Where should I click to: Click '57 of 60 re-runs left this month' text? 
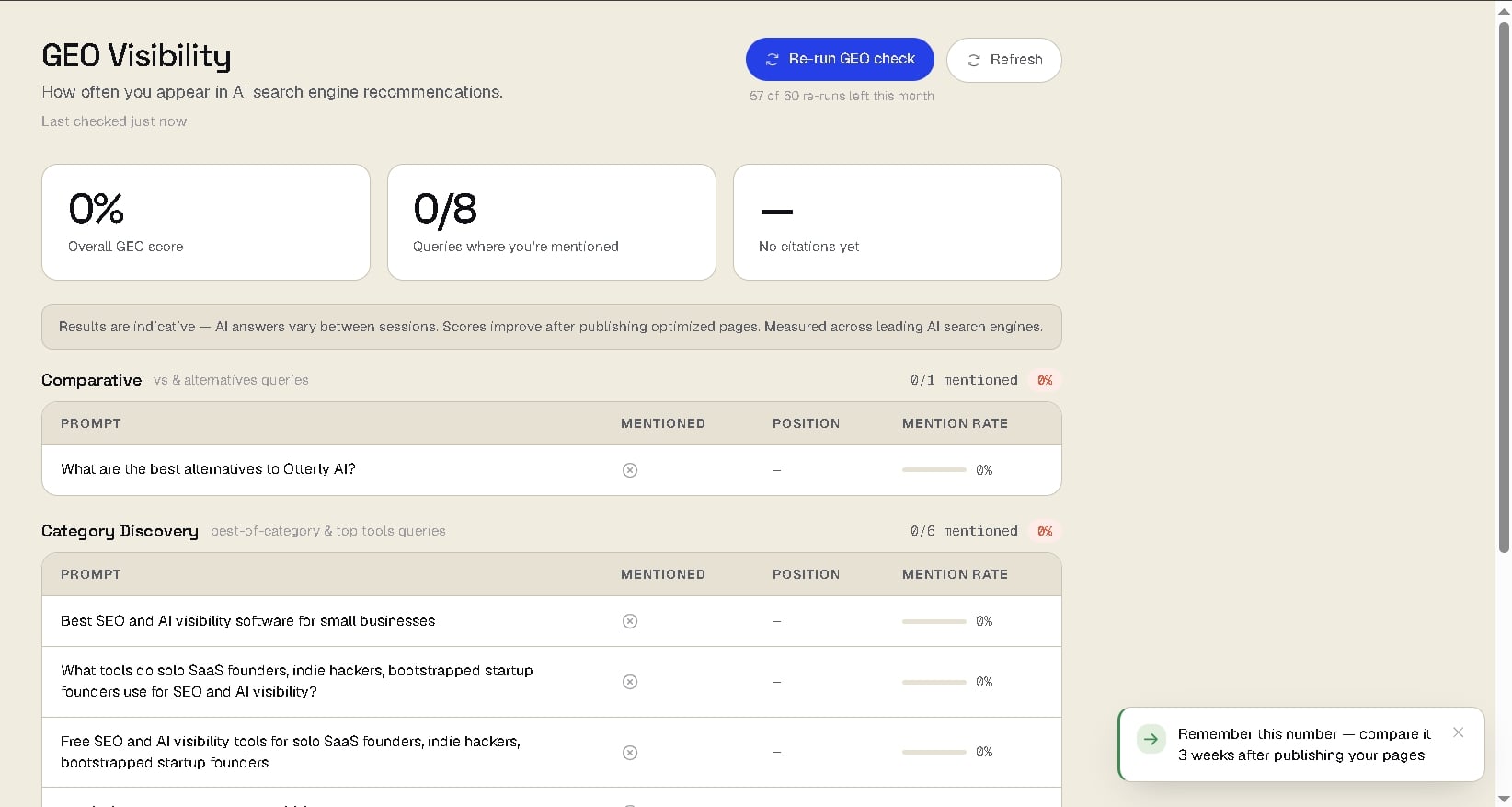point(842,96)
